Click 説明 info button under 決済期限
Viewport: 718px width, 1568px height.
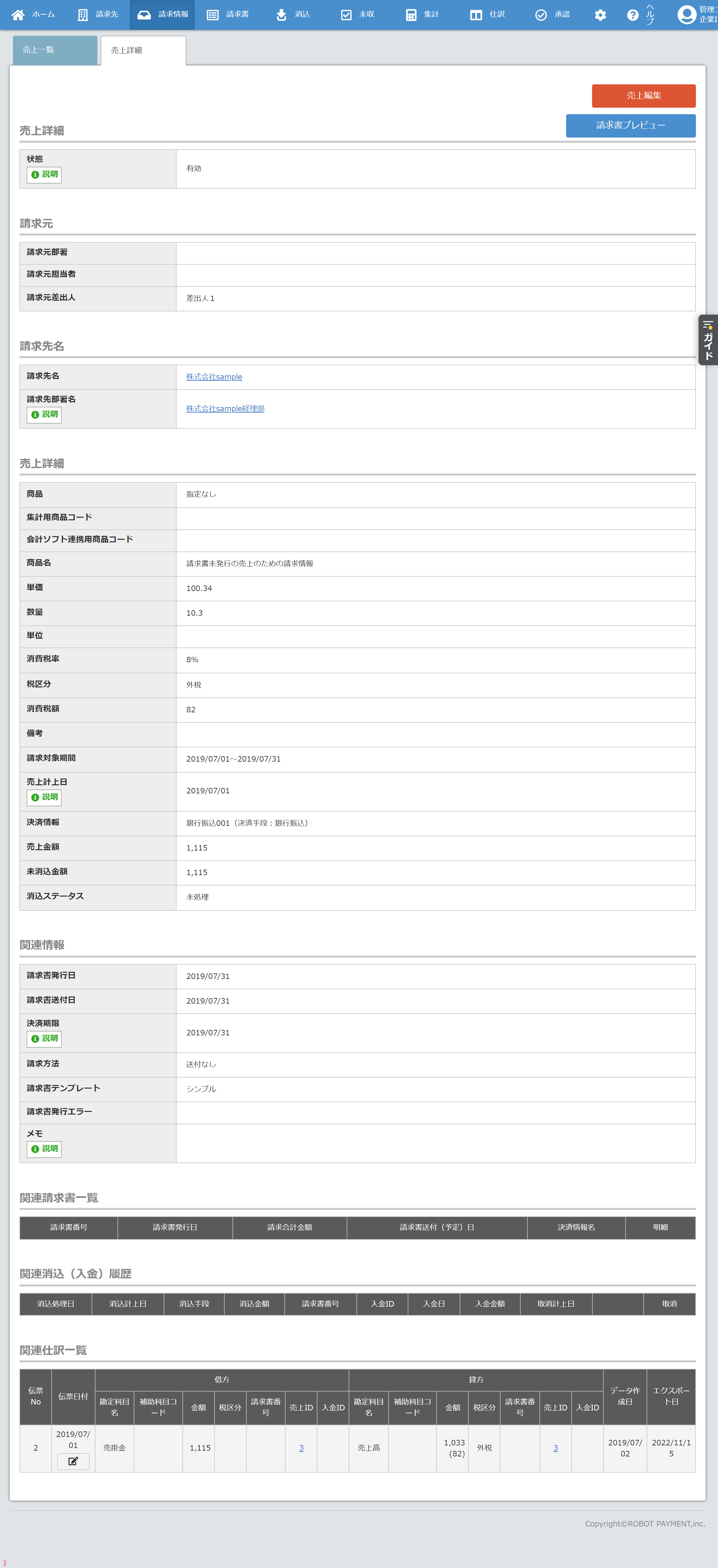(x=44, y=1039)
